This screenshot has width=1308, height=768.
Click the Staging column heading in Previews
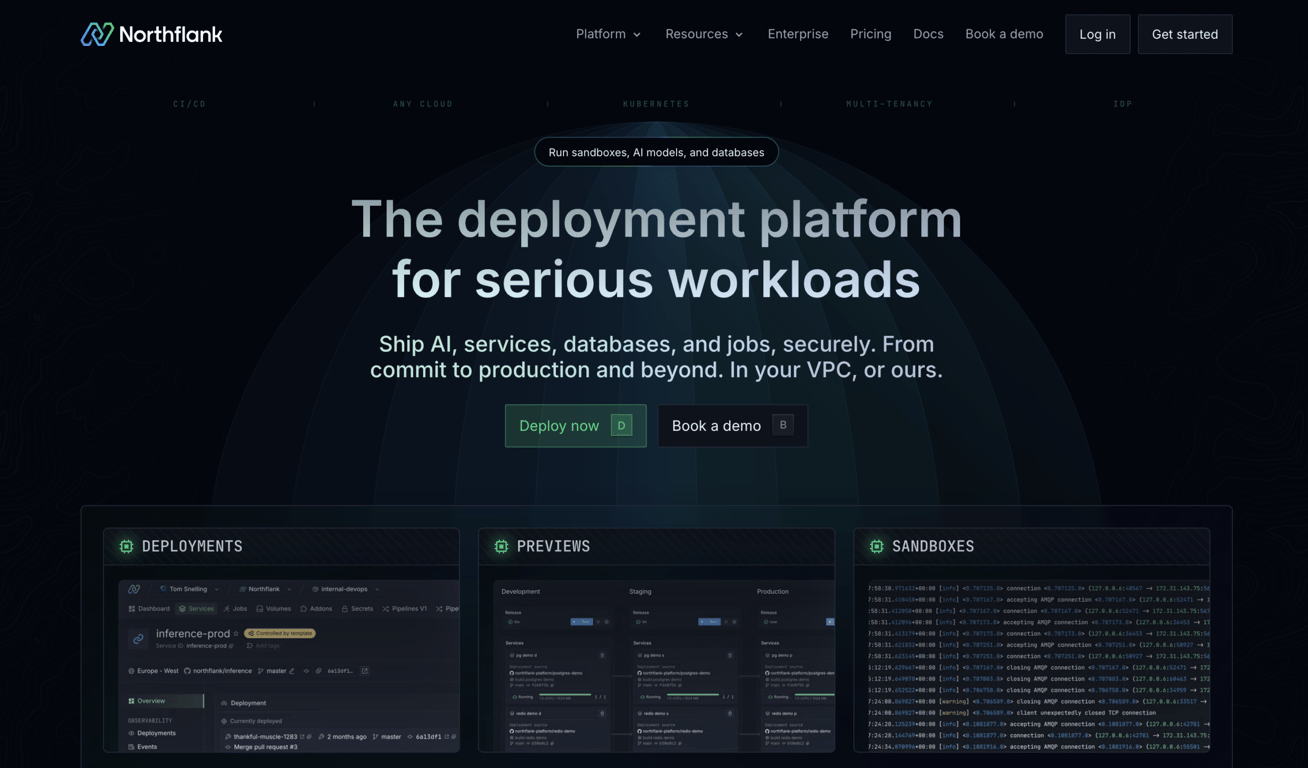tap(640, 591)
